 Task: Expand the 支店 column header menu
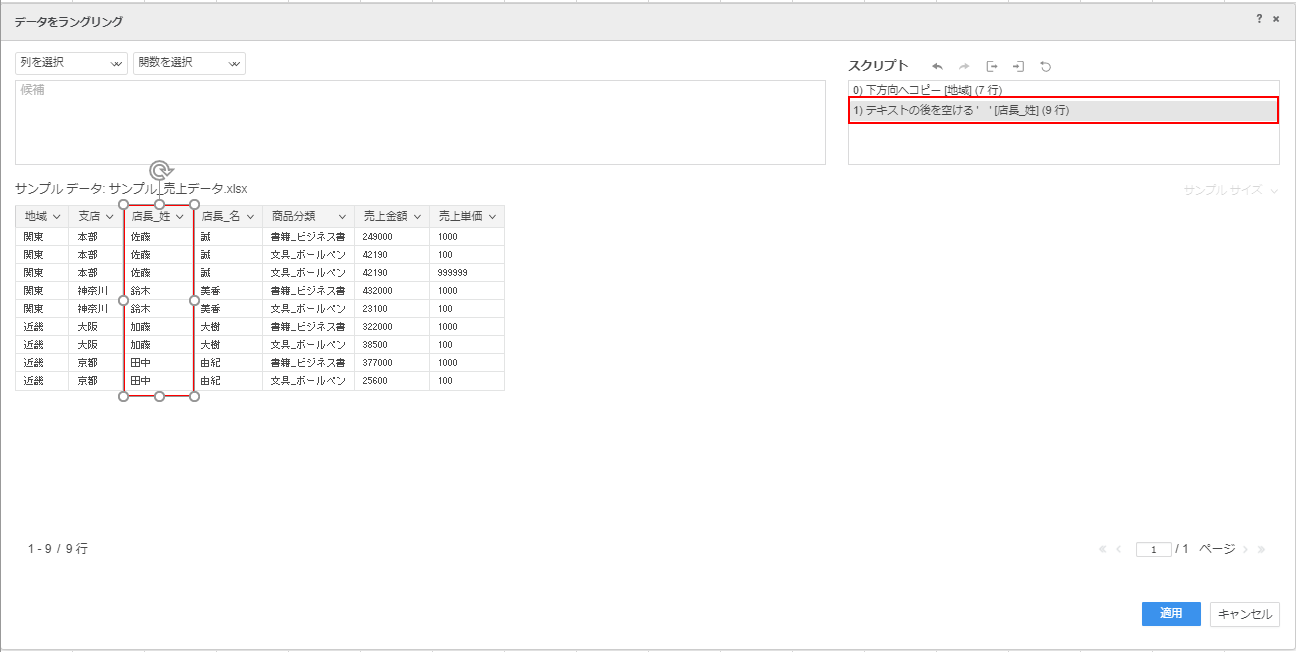(109, 217)
